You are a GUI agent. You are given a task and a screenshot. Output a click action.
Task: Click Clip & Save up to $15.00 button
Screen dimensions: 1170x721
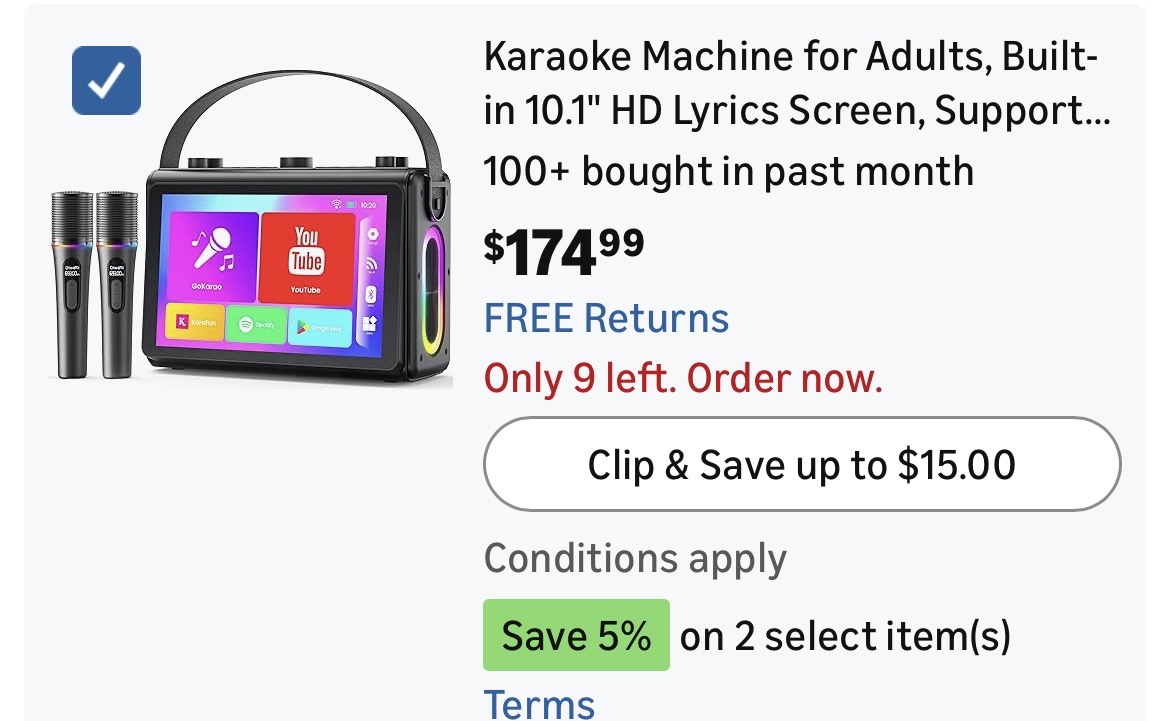click(x=802, y=464)
